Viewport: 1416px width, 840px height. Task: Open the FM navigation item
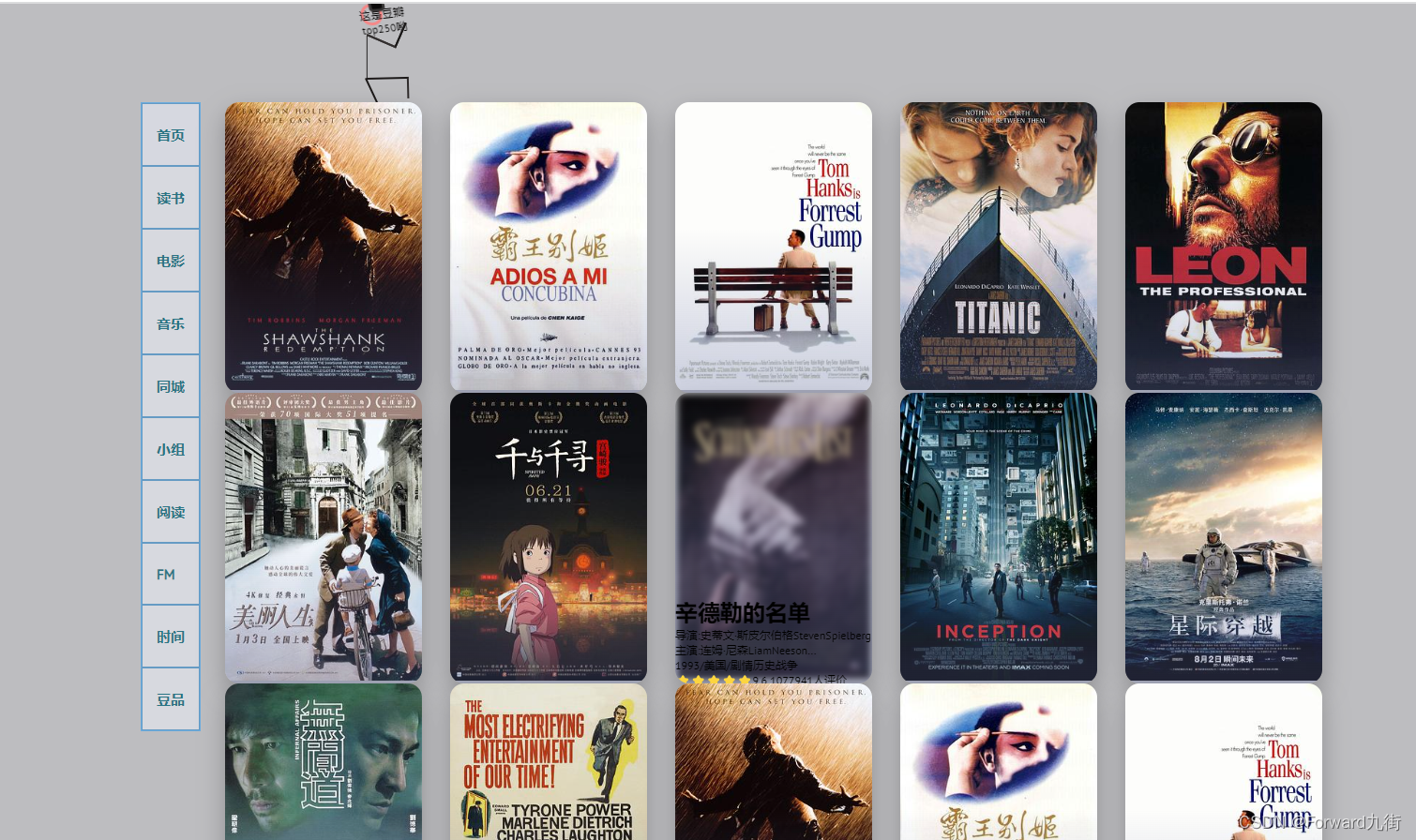click(171, 574)
